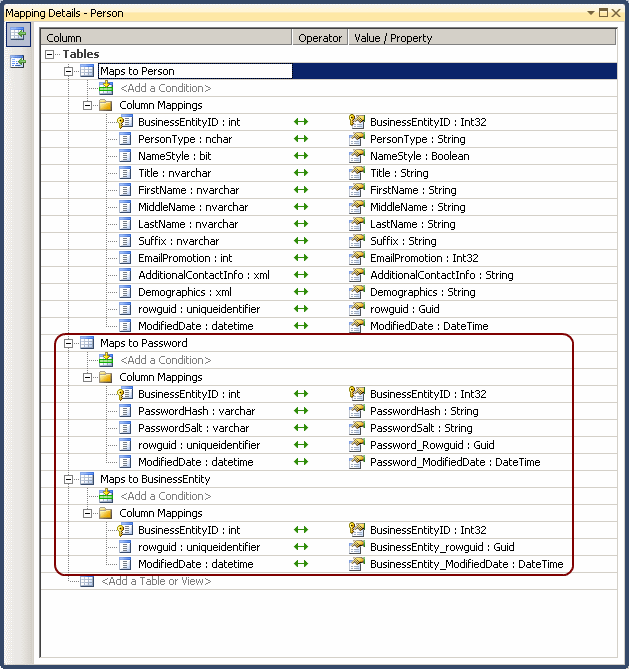Click the Column header
This screenshot has height=669, width=629.
166,38
